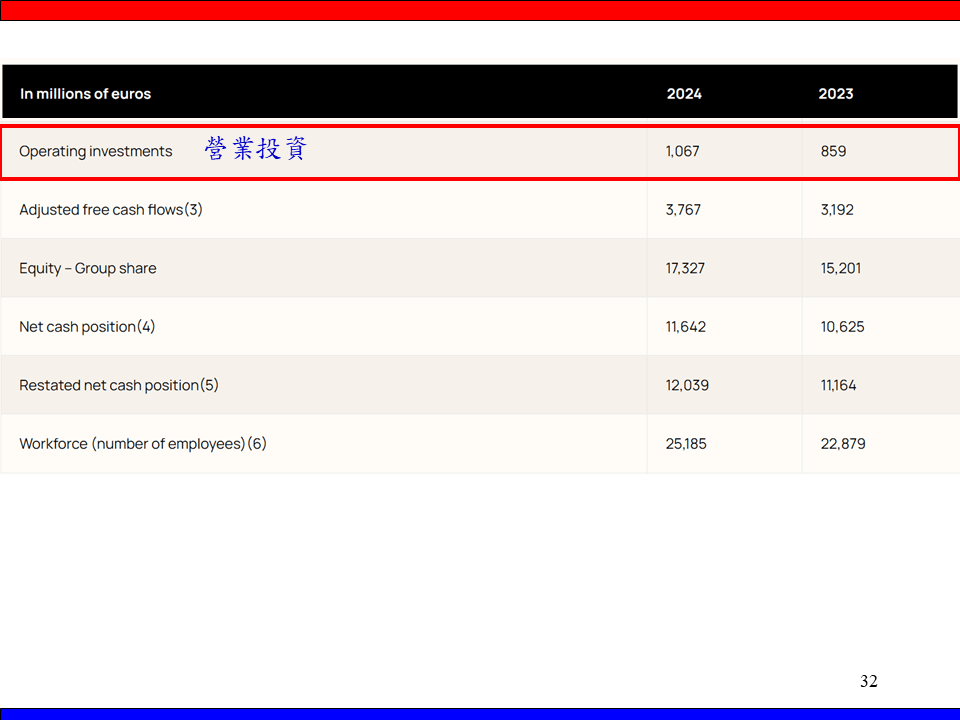The width and height of the screenshot is (960, 720).
Task: Click the 17,327 equity value
Action: [x=685, y=268]
